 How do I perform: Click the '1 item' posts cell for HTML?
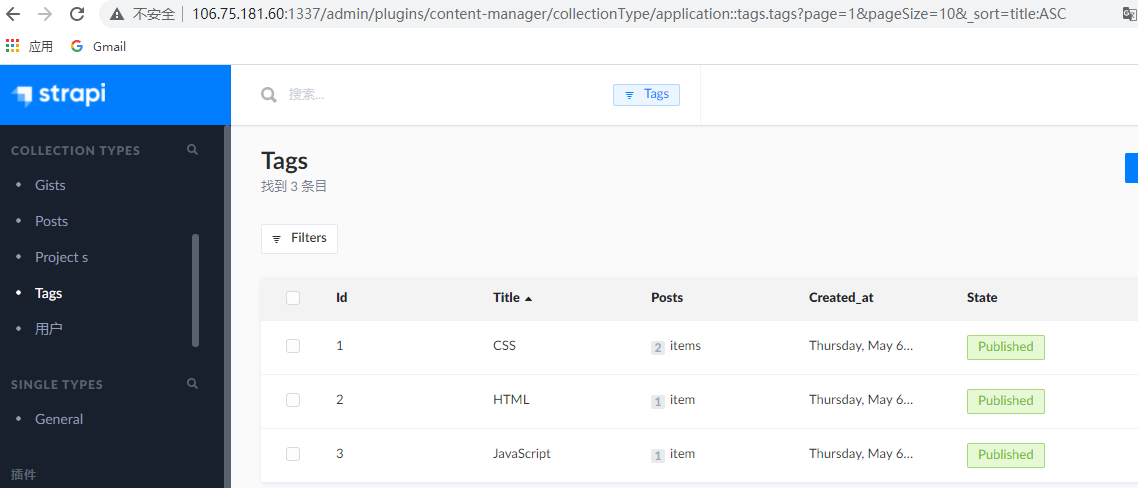click(x=674, y=400)
